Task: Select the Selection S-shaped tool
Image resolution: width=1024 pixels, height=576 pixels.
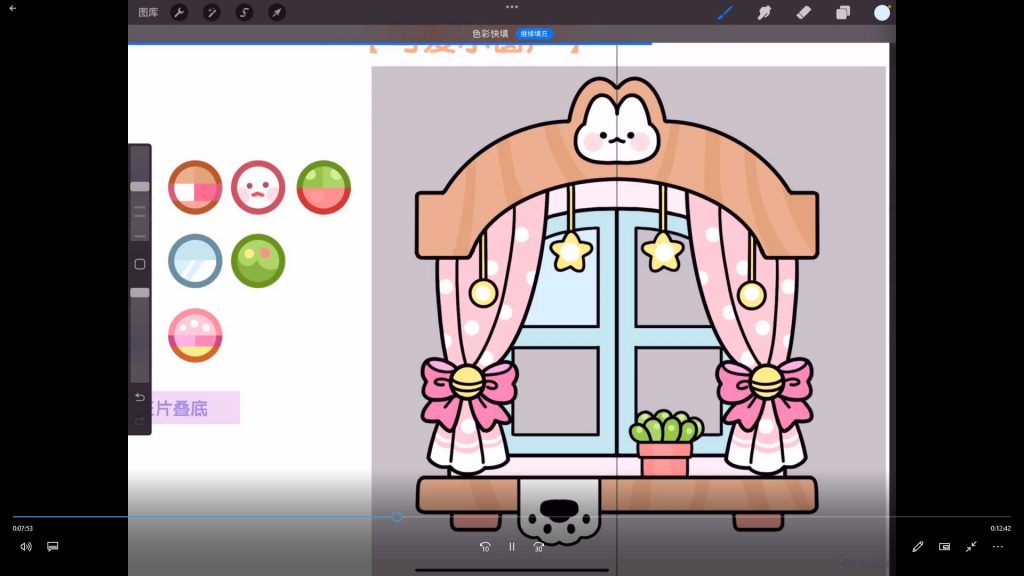Action: tap(244, 13)
